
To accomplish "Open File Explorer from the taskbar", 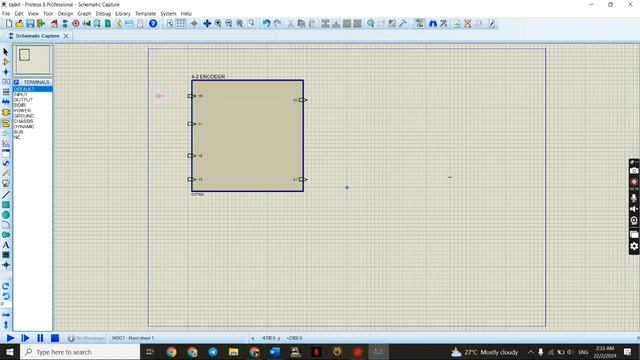I will coord(233,352).
